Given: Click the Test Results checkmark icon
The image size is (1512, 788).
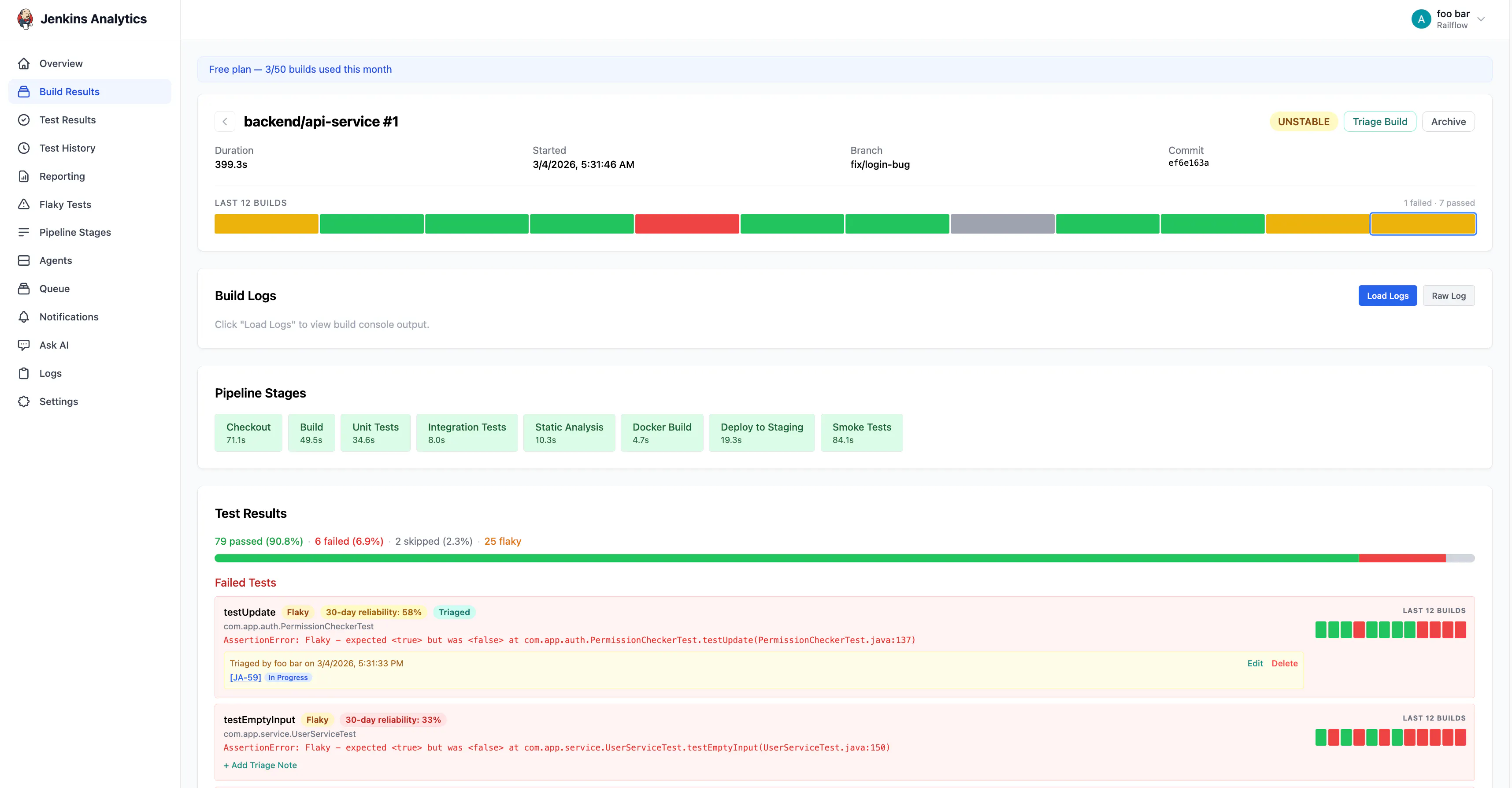Looking at the screenshot, I should [x=23, y=120].
